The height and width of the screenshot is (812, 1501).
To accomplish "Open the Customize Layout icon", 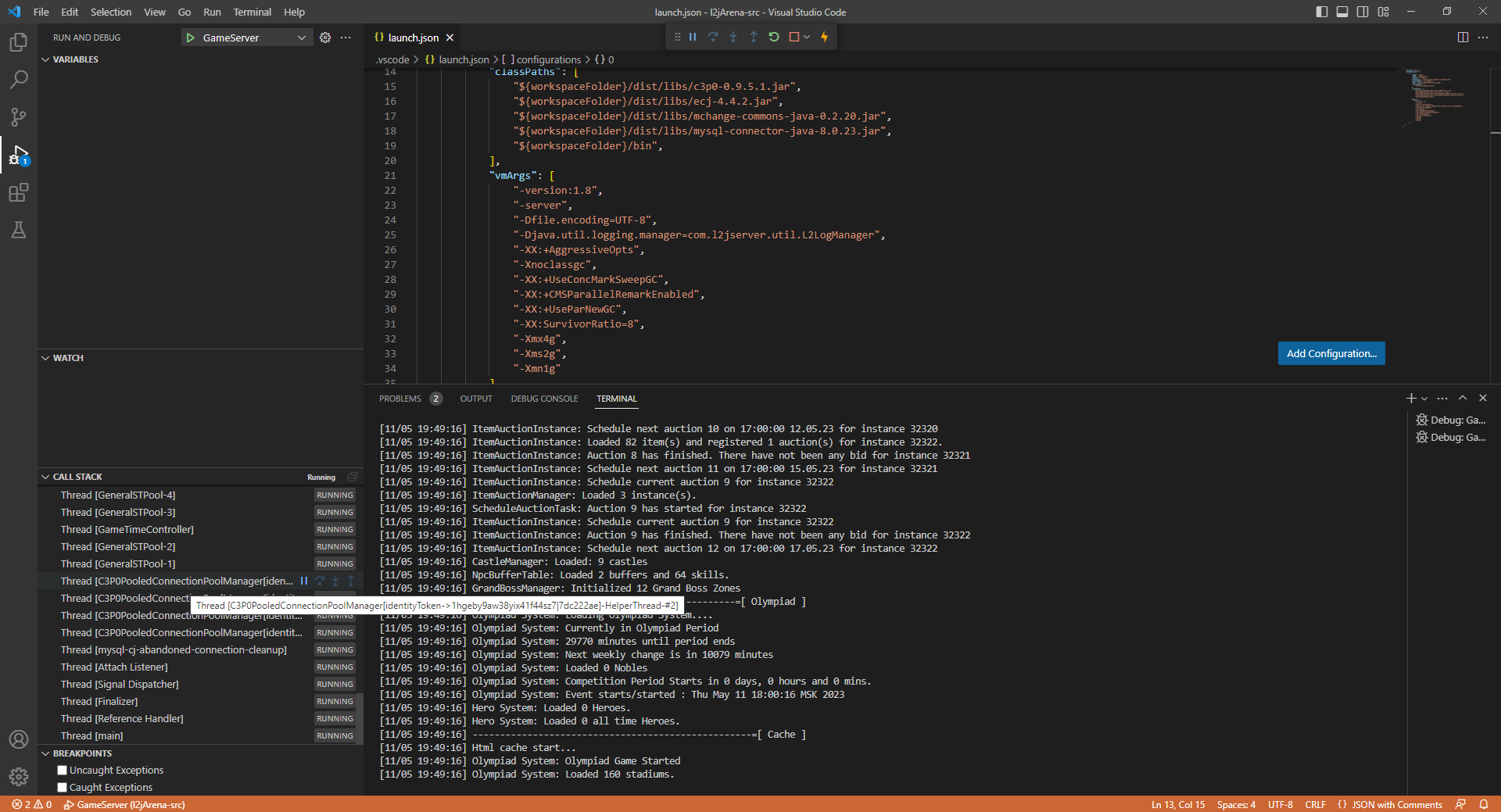I will pos(1383,12).
